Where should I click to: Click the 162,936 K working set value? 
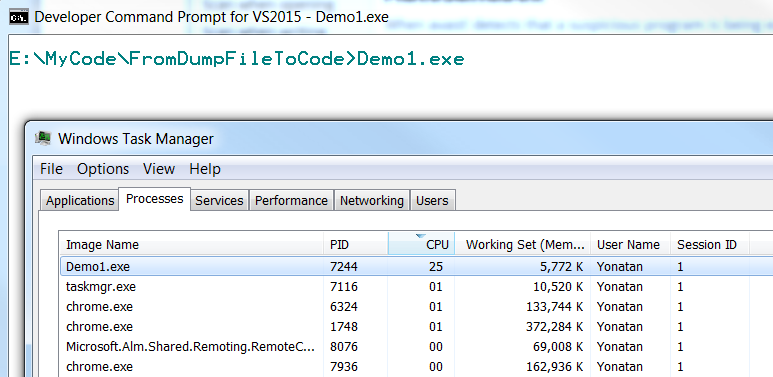coord(555,367)
